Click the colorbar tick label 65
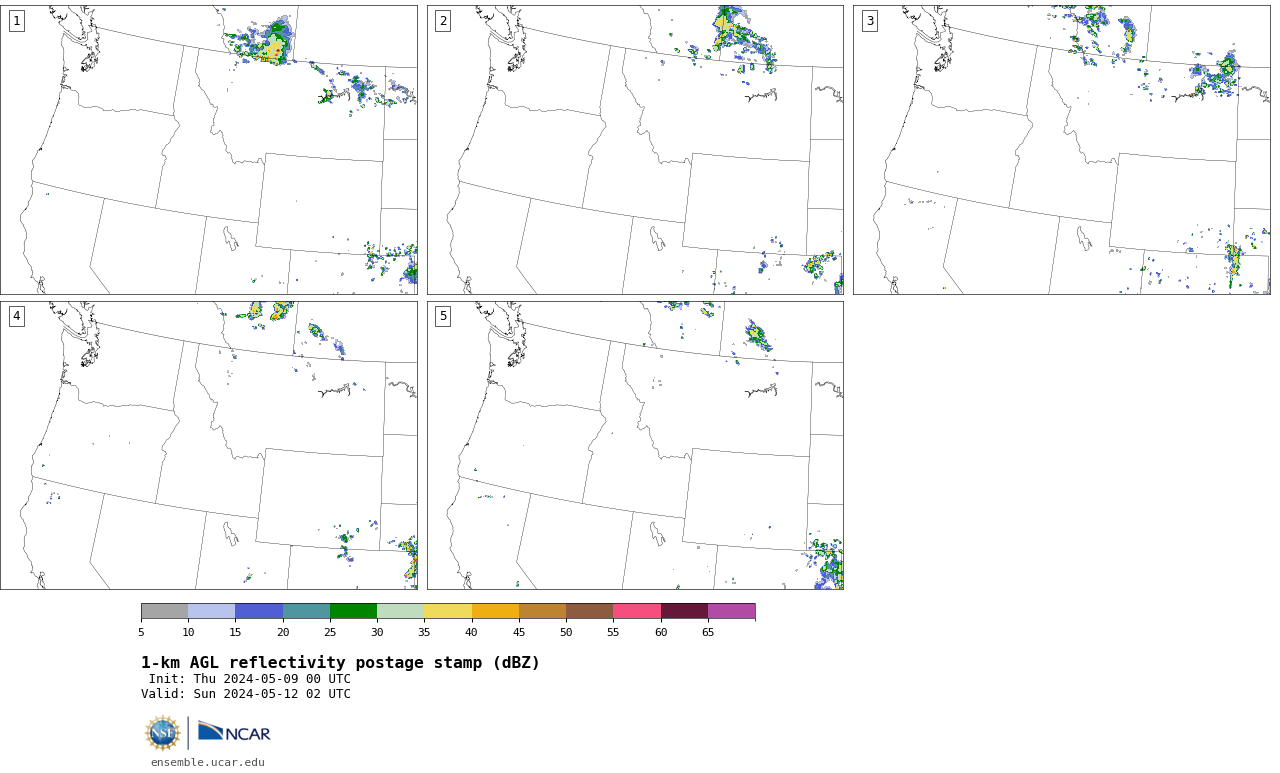This screenshot has width=1280, height=773. (708, 632)
